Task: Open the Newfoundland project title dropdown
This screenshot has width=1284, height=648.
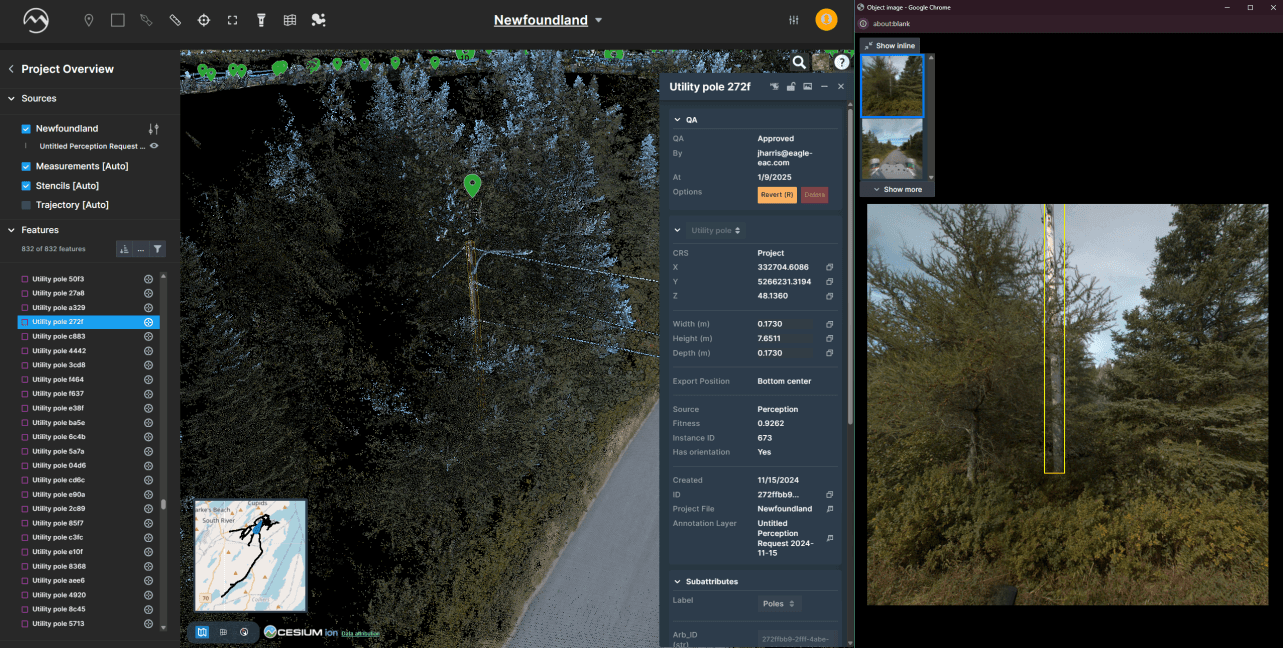Action: click(549, 20)
